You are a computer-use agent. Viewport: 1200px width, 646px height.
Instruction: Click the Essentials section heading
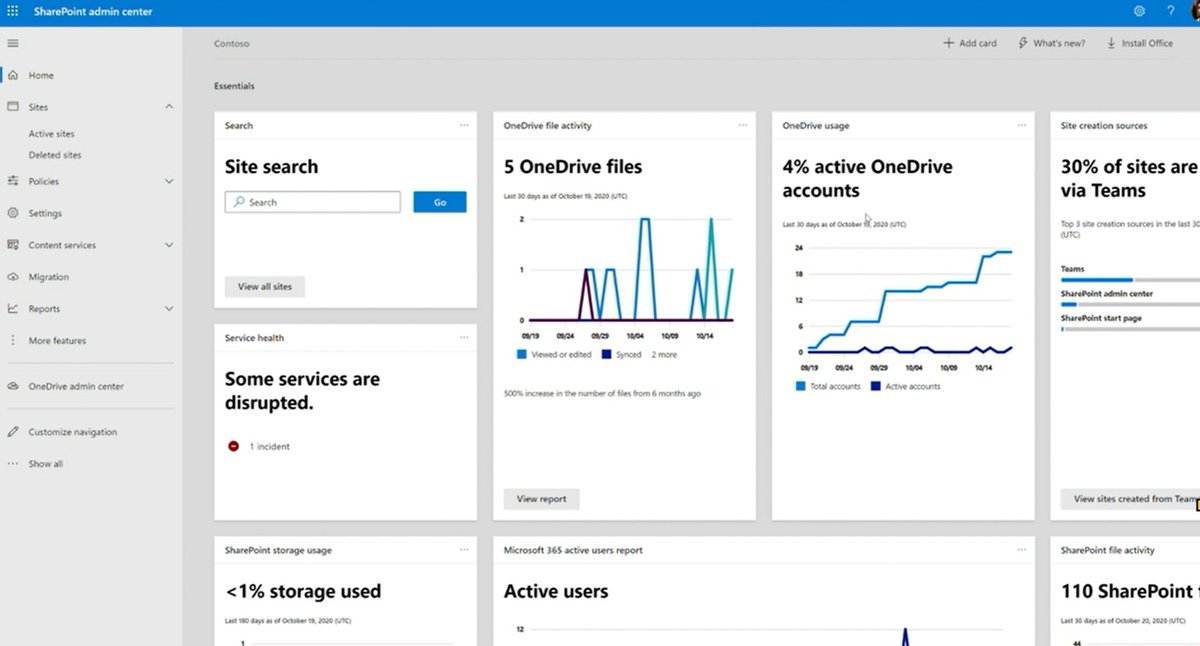(234, 86)
